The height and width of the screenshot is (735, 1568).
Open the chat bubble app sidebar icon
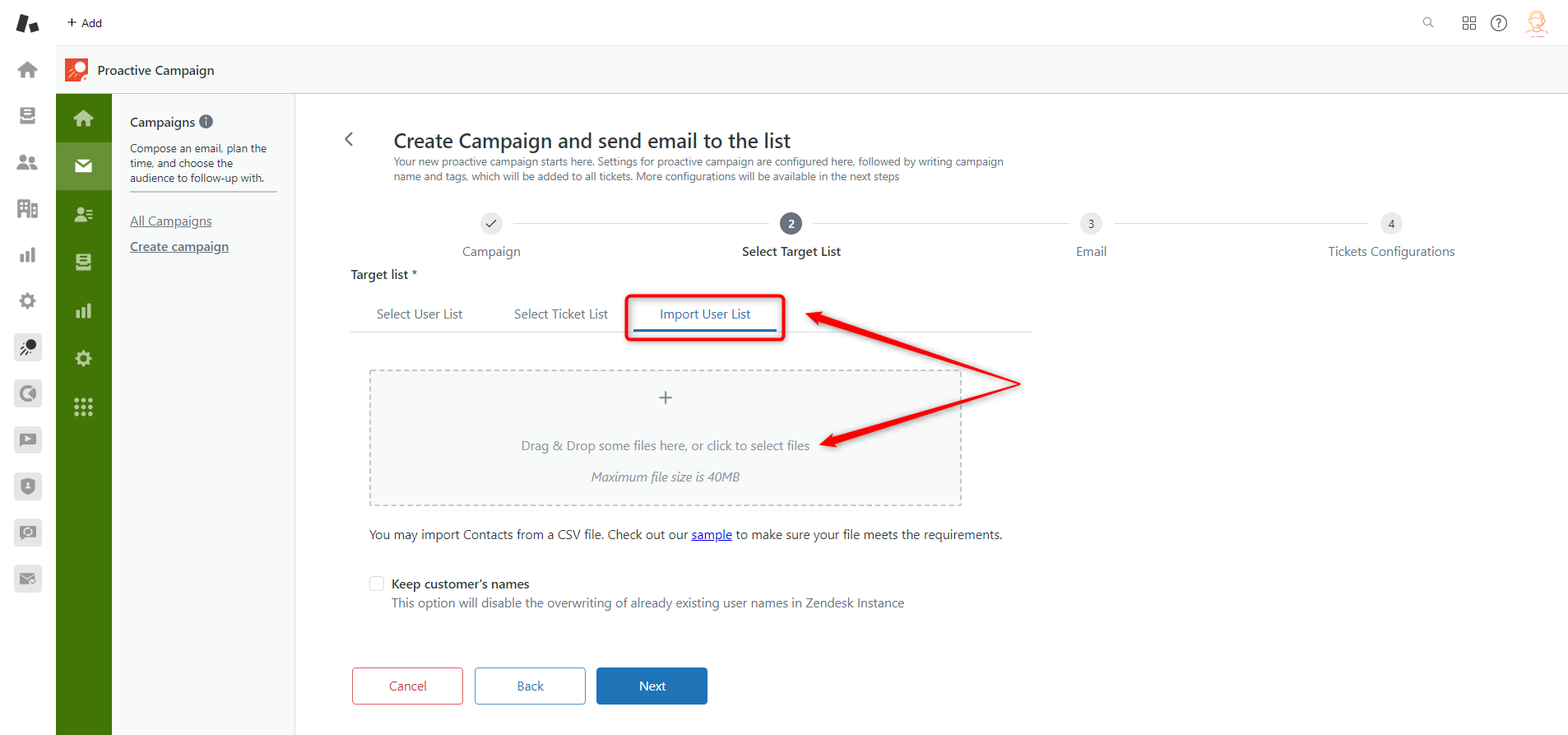(x=28, y=533)
